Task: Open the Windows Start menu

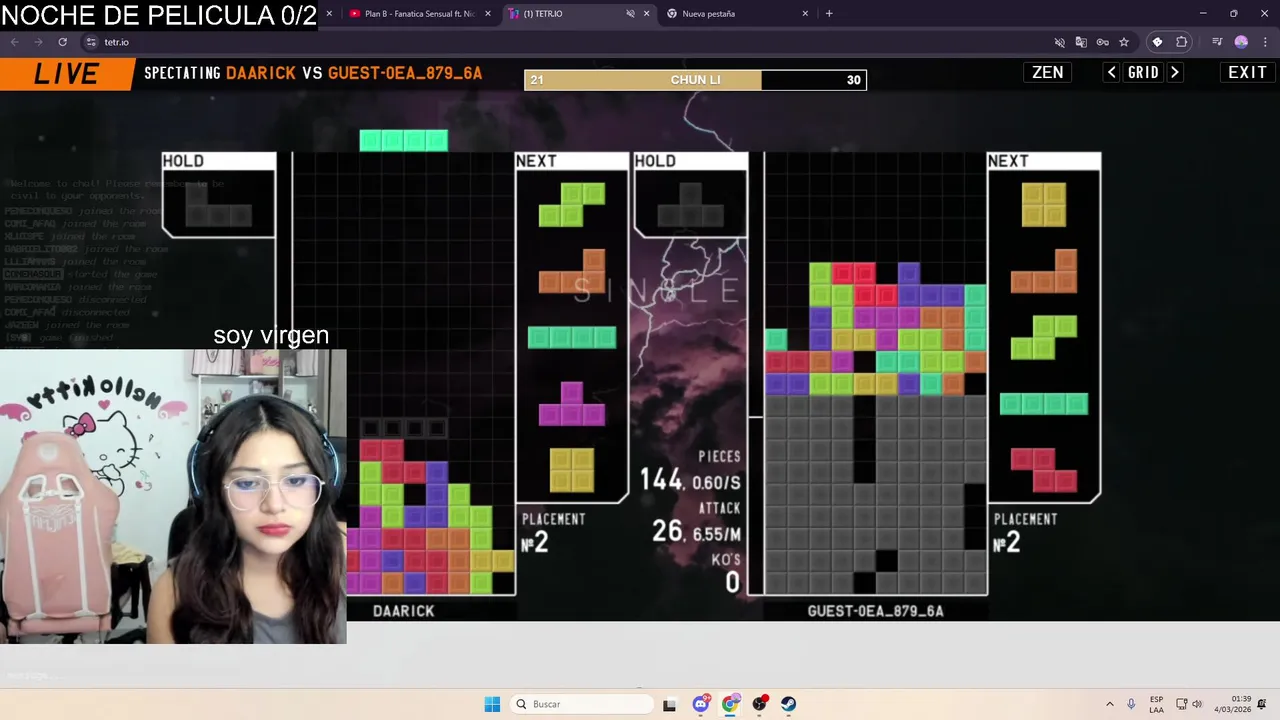Action: tap(492, 704)
